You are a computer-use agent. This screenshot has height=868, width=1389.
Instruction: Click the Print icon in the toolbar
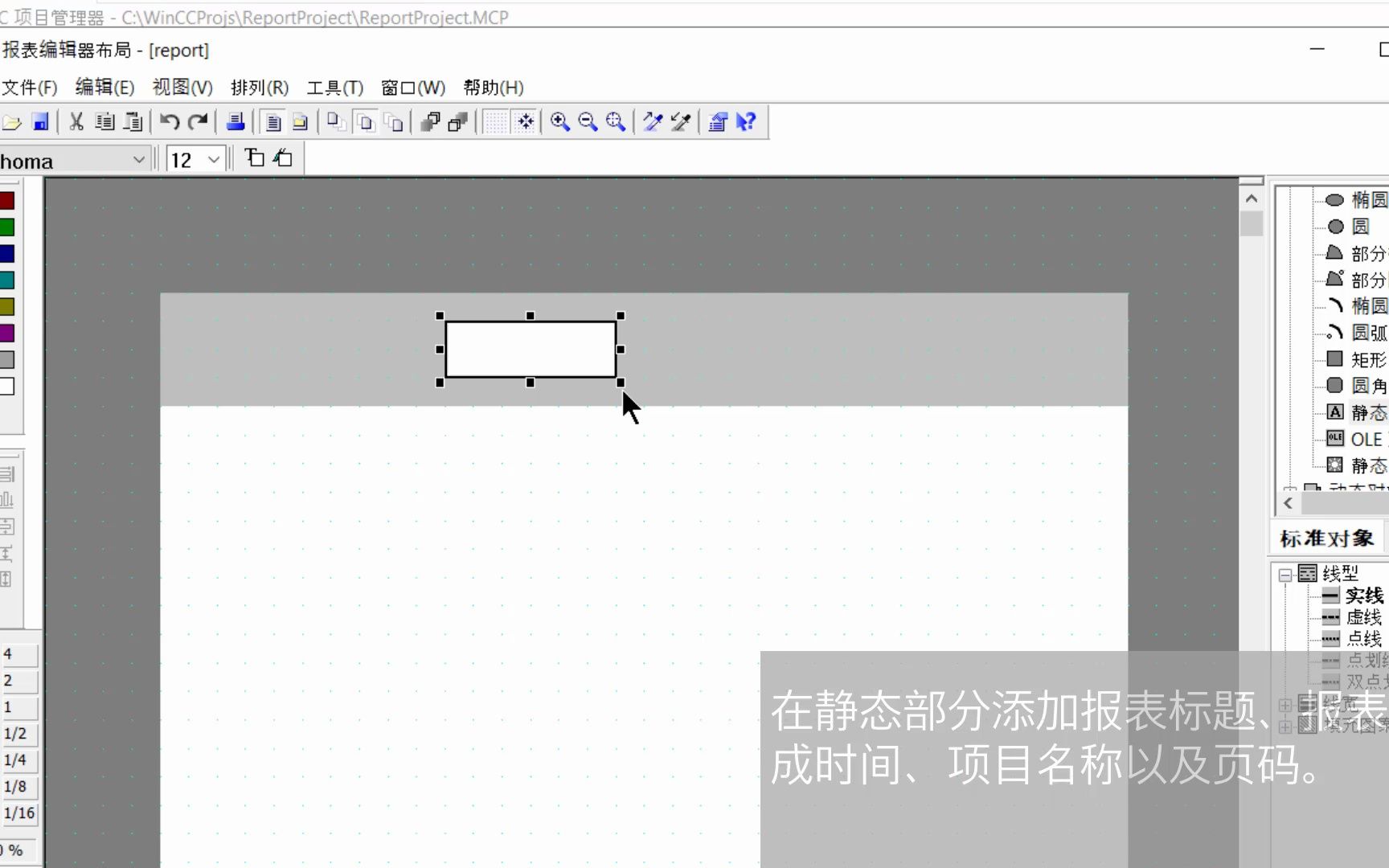click(236, 122)
